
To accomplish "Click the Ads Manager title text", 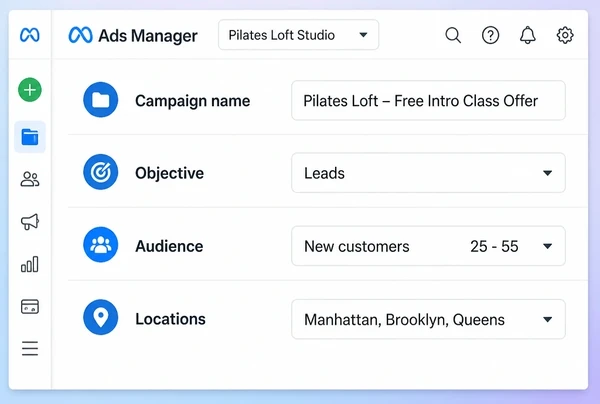I will [x=148, y=36].
